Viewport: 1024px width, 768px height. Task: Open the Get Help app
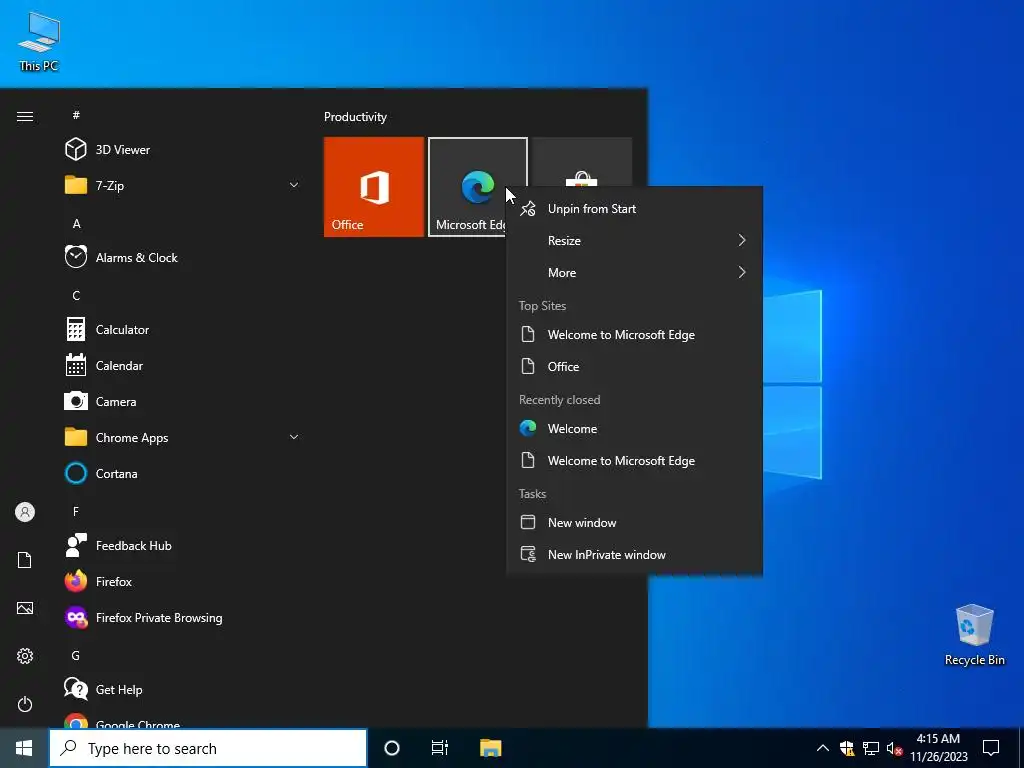[x=183, y=690]
